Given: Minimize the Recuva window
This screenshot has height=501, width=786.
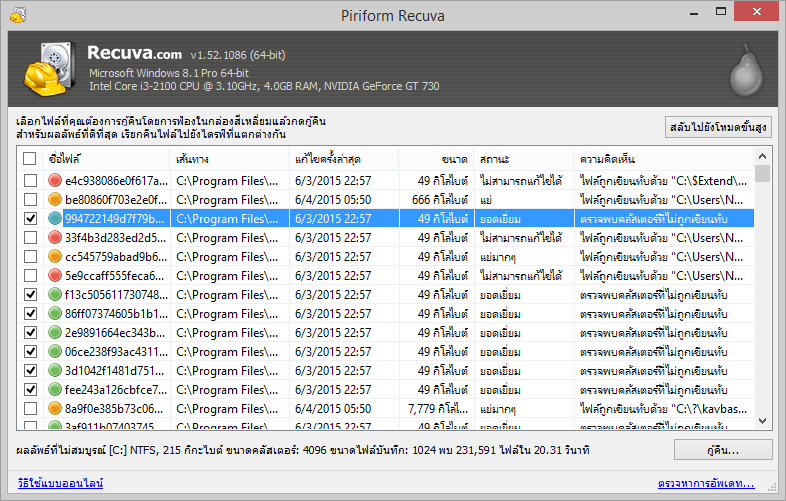Looking at the screenshot, I should (x=694, y=13).
